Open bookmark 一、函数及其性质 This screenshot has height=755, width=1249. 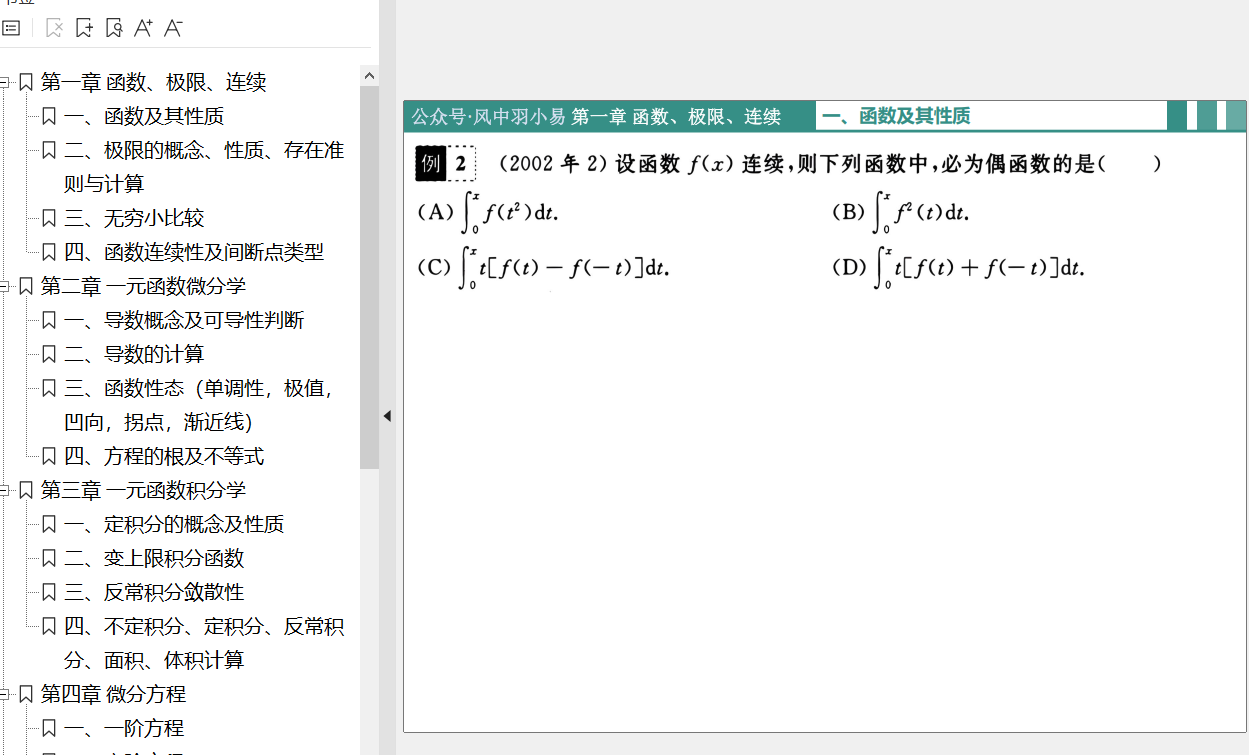click(x=143, y=117)
